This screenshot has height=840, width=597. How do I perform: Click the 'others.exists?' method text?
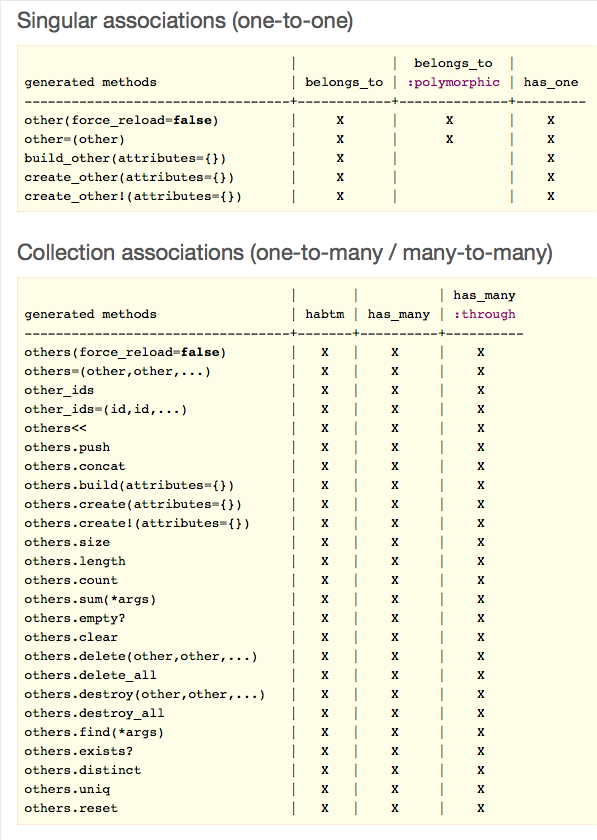tap(78, 752)
